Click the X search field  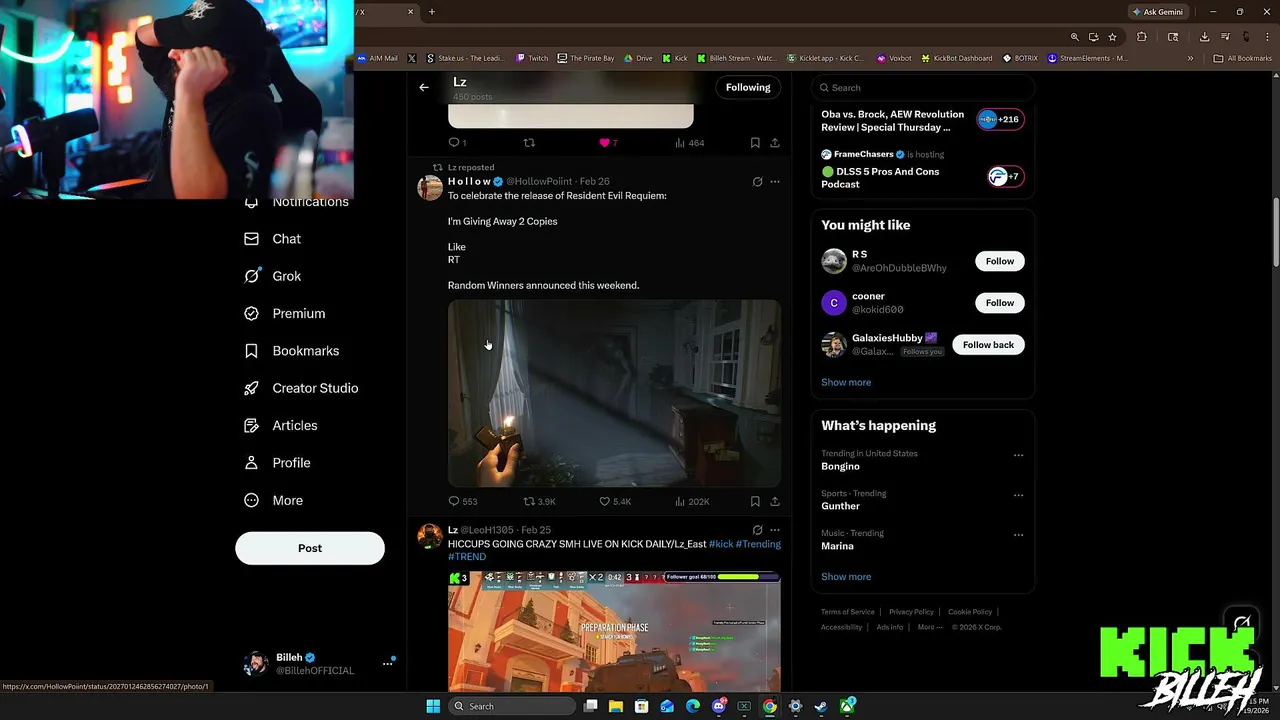[x=923, y=87]
